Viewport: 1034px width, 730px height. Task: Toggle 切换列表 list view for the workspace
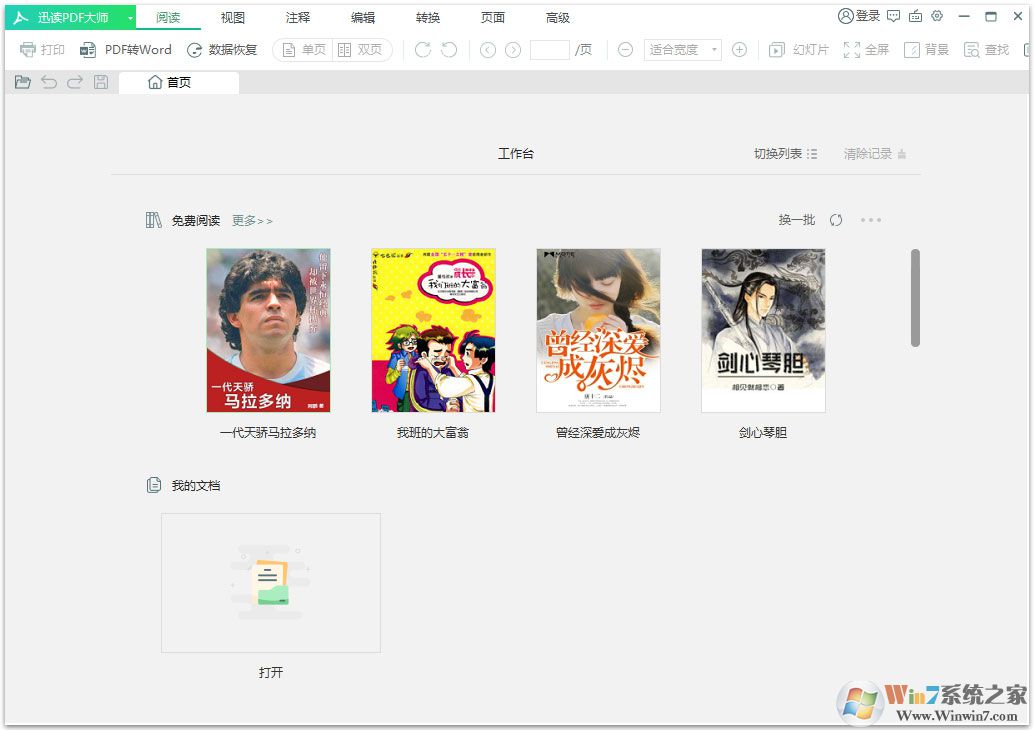pos(787,153)
